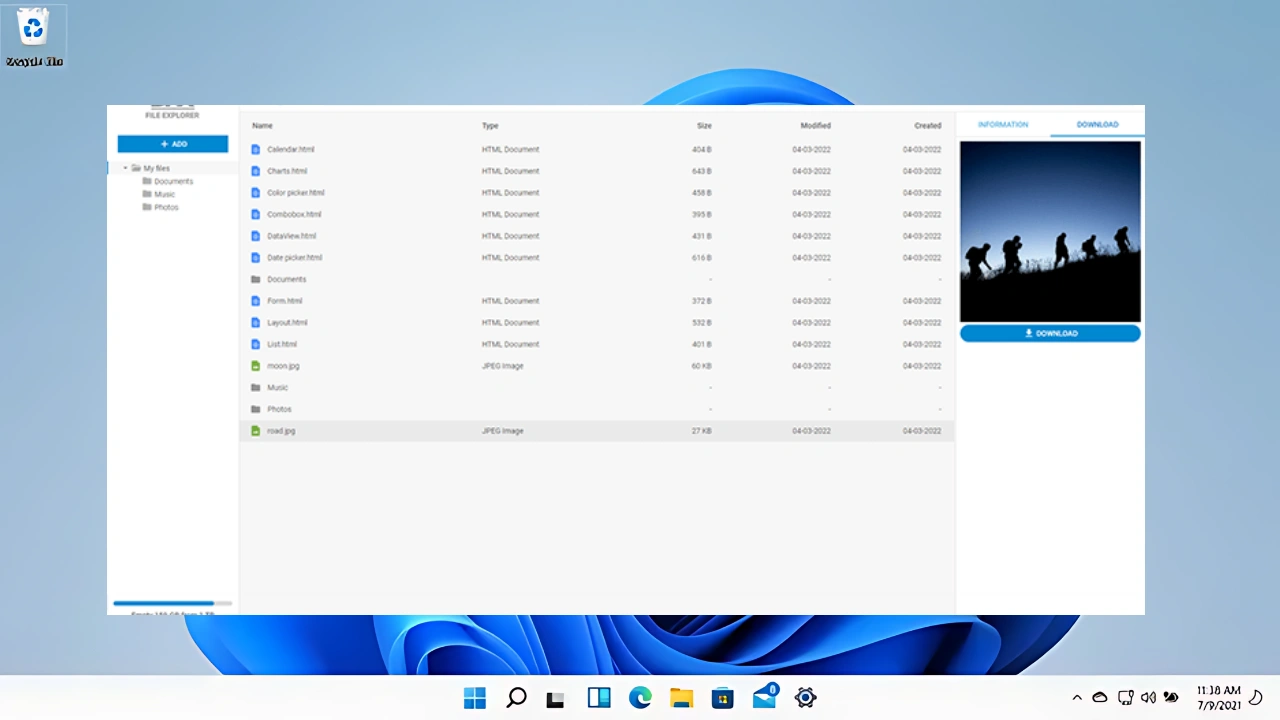Click the 27 KB size of road.jpg

tap(702, 431)
